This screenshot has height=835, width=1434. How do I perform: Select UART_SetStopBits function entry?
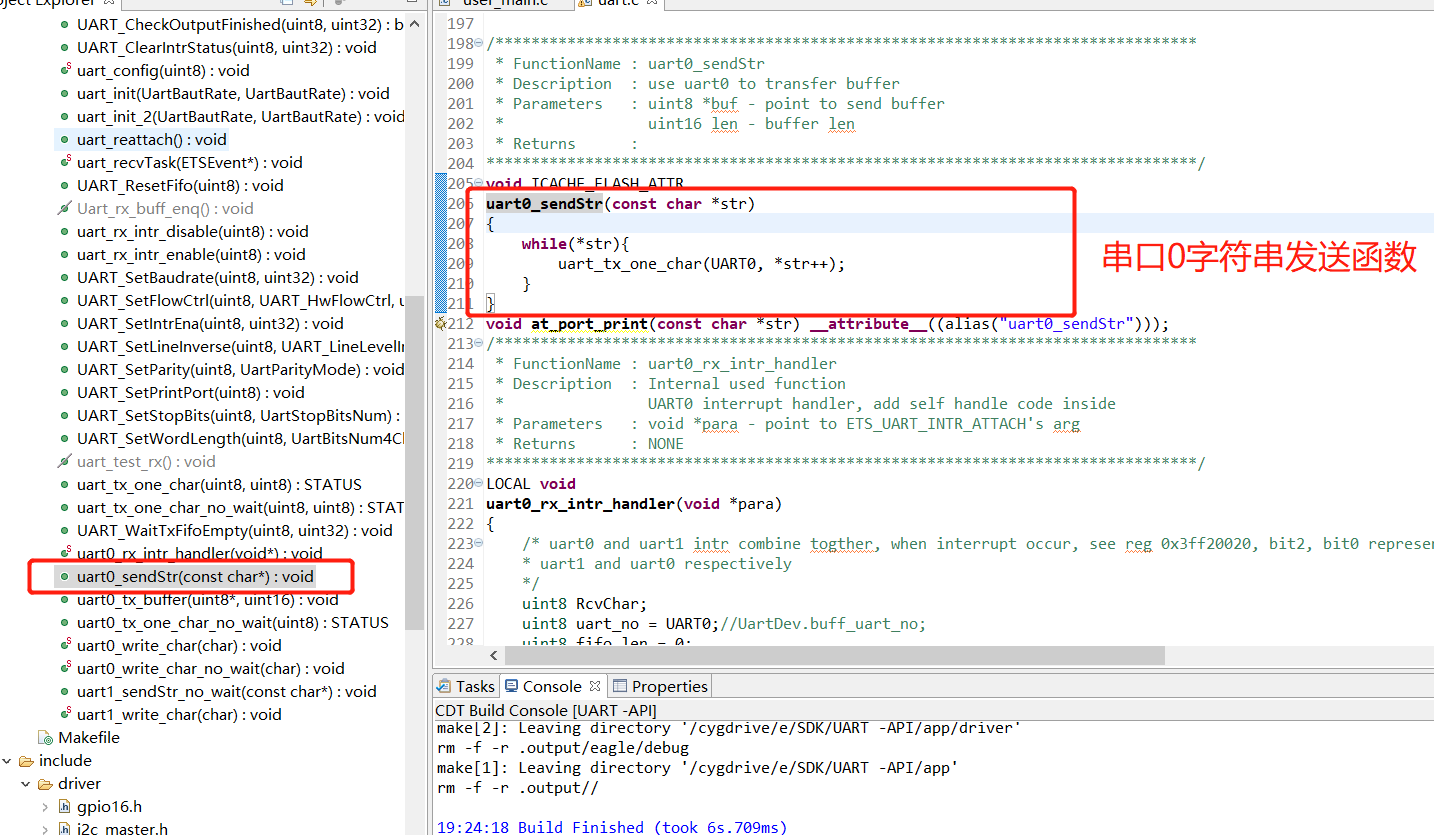[240, 415]
